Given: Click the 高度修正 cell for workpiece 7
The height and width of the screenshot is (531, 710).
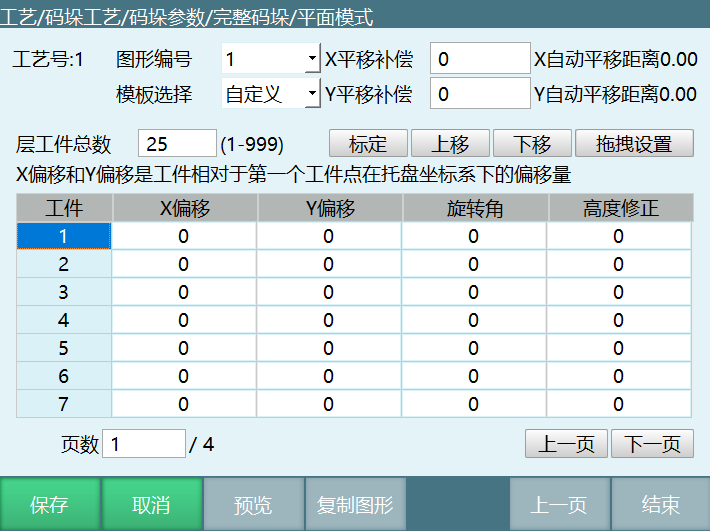Looking at the screenshot, I should 618,404.
